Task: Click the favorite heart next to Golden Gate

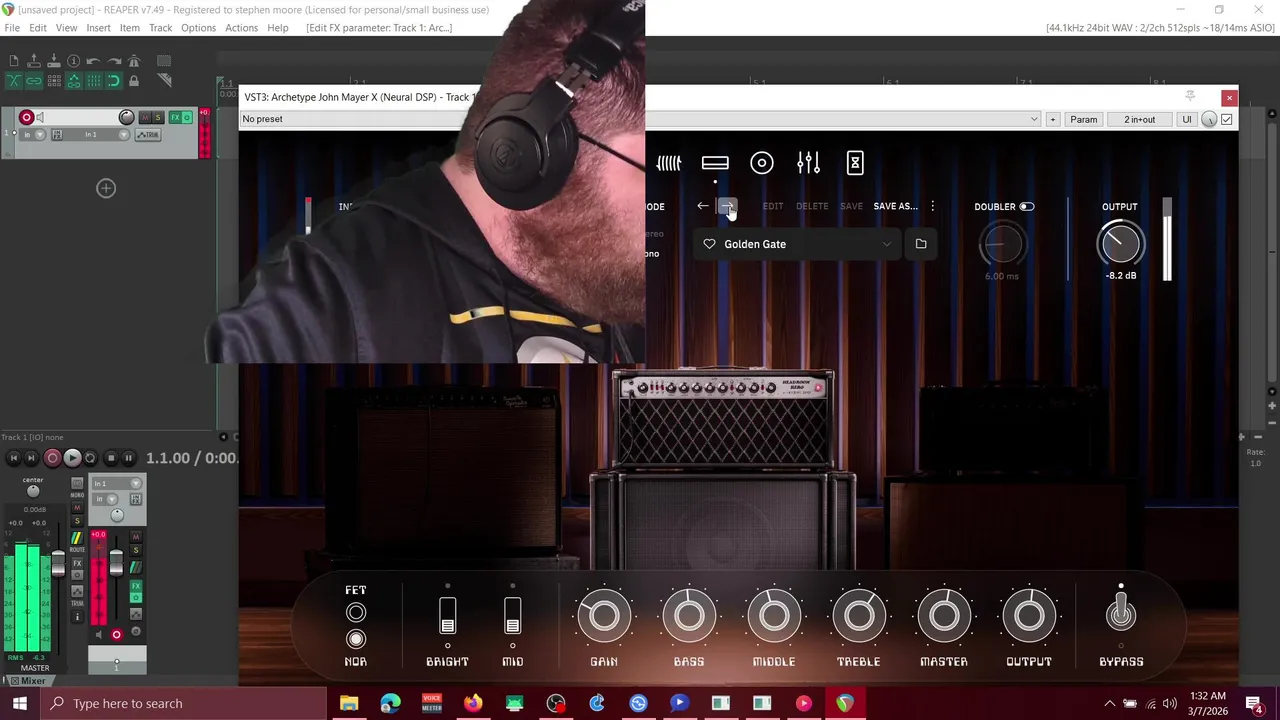Action: pos(709,244)
